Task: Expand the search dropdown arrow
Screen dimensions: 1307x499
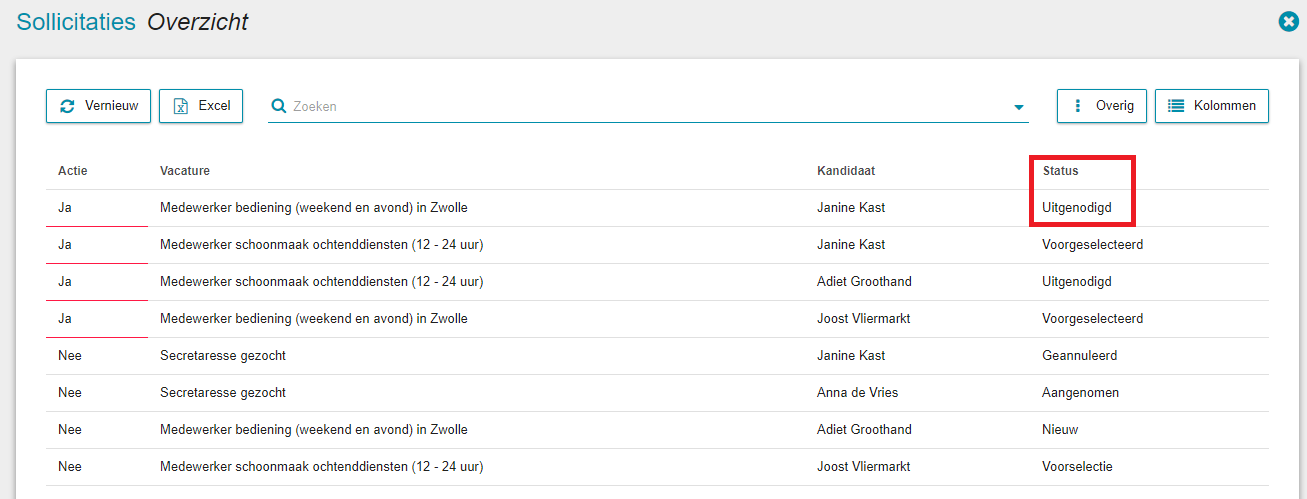Action: pos(1019,107)
